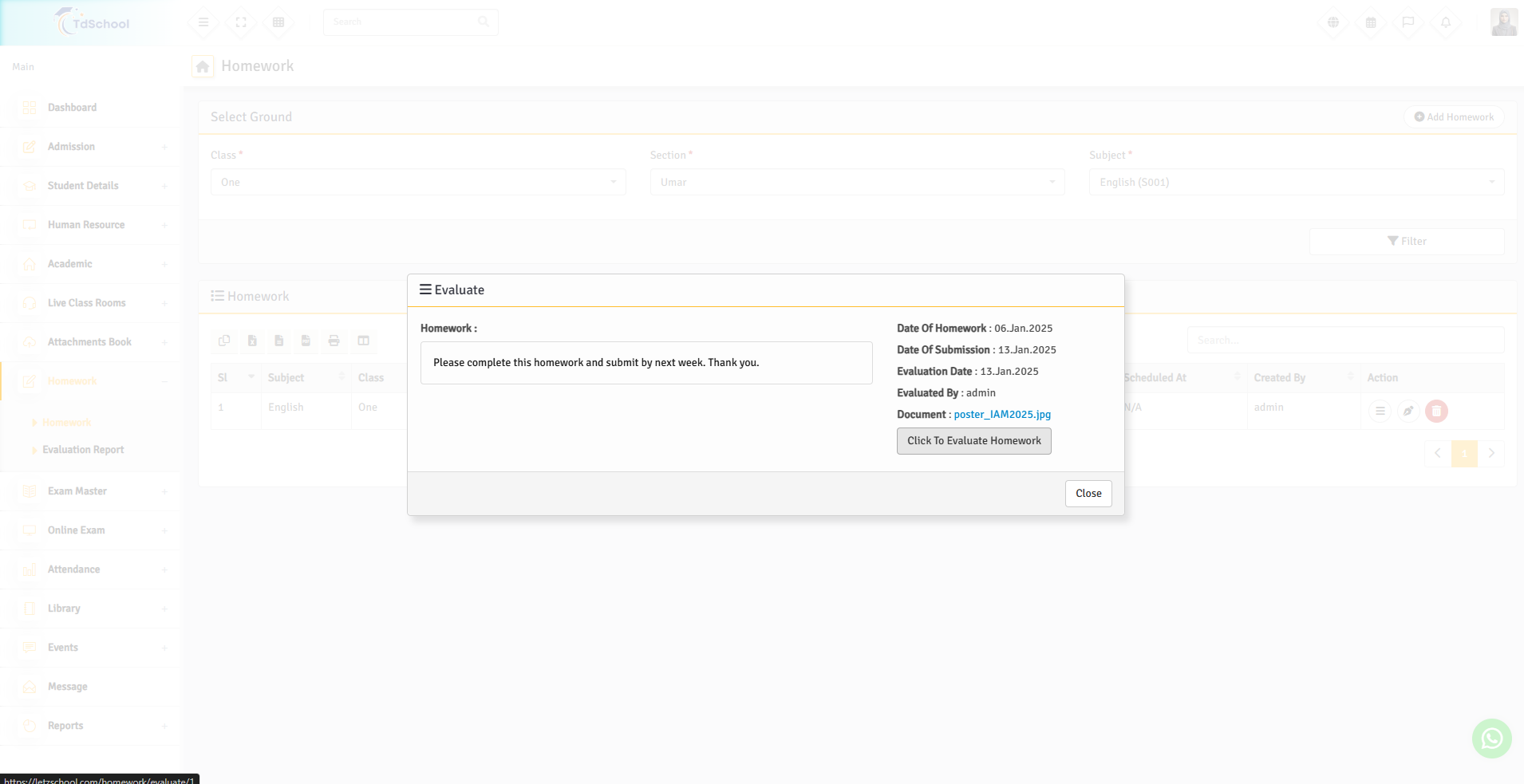Export table using the PDF icon

click(306, 341)
